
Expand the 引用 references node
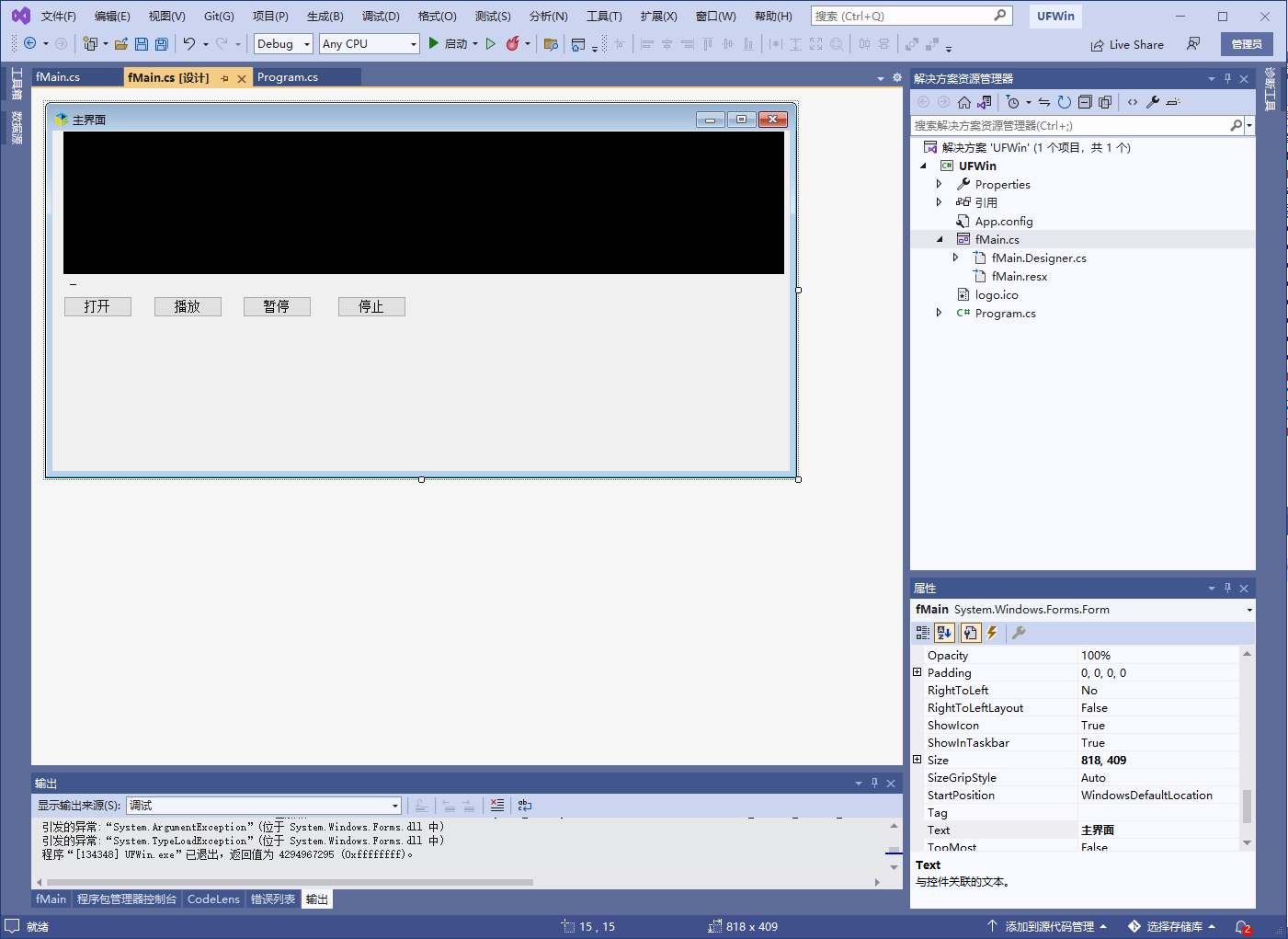coord(939,202)
